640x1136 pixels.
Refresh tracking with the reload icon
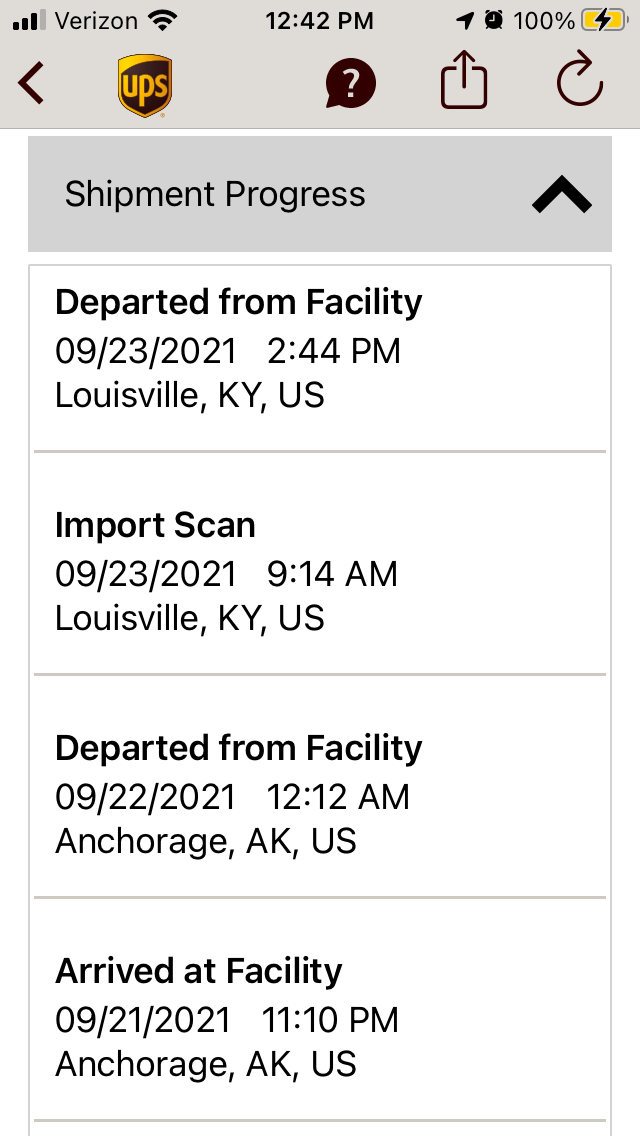click(x=580, y=81)
